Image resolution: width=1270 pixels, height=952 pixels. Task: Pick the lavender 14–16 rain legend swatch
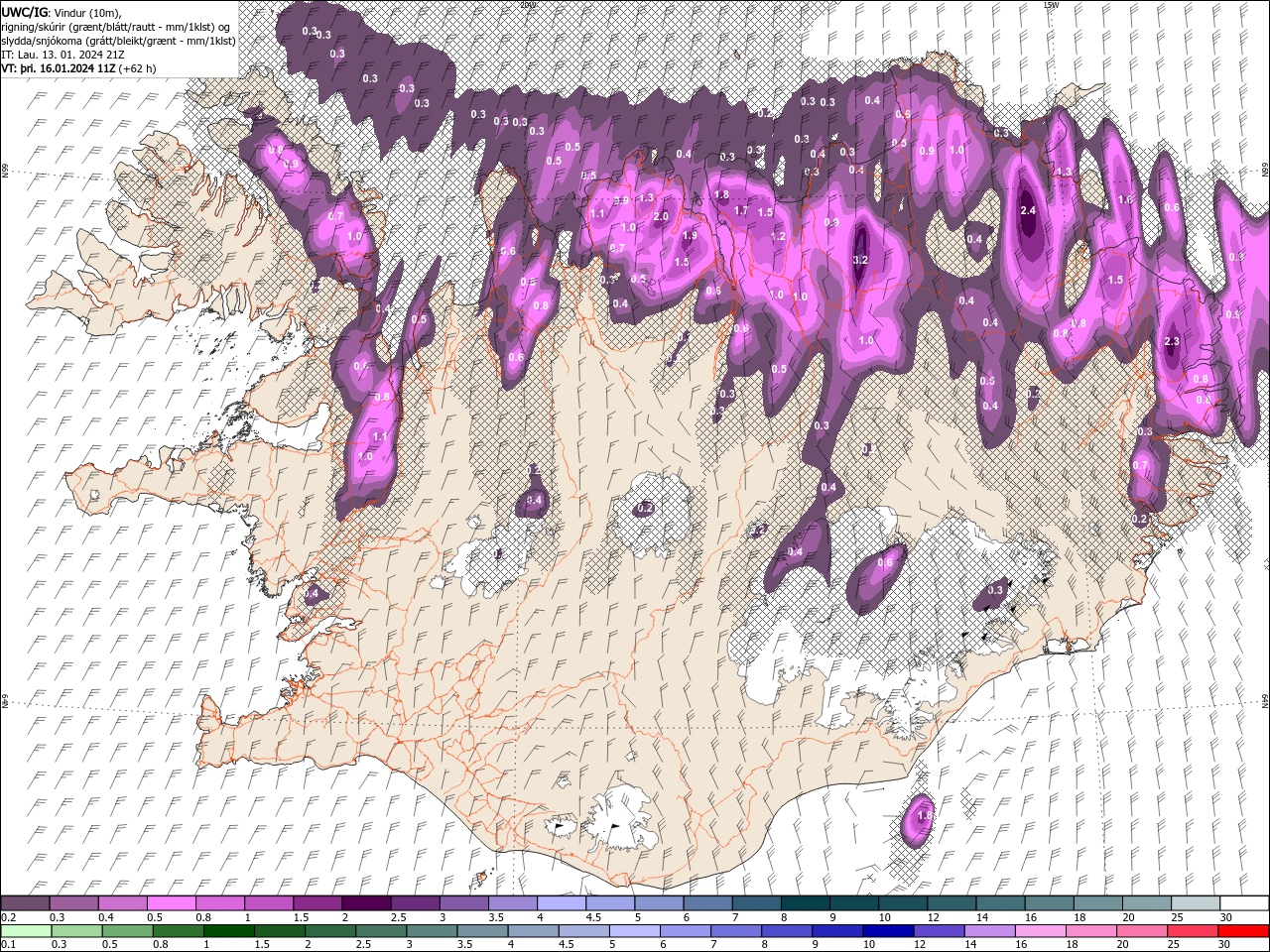[989, 931]
